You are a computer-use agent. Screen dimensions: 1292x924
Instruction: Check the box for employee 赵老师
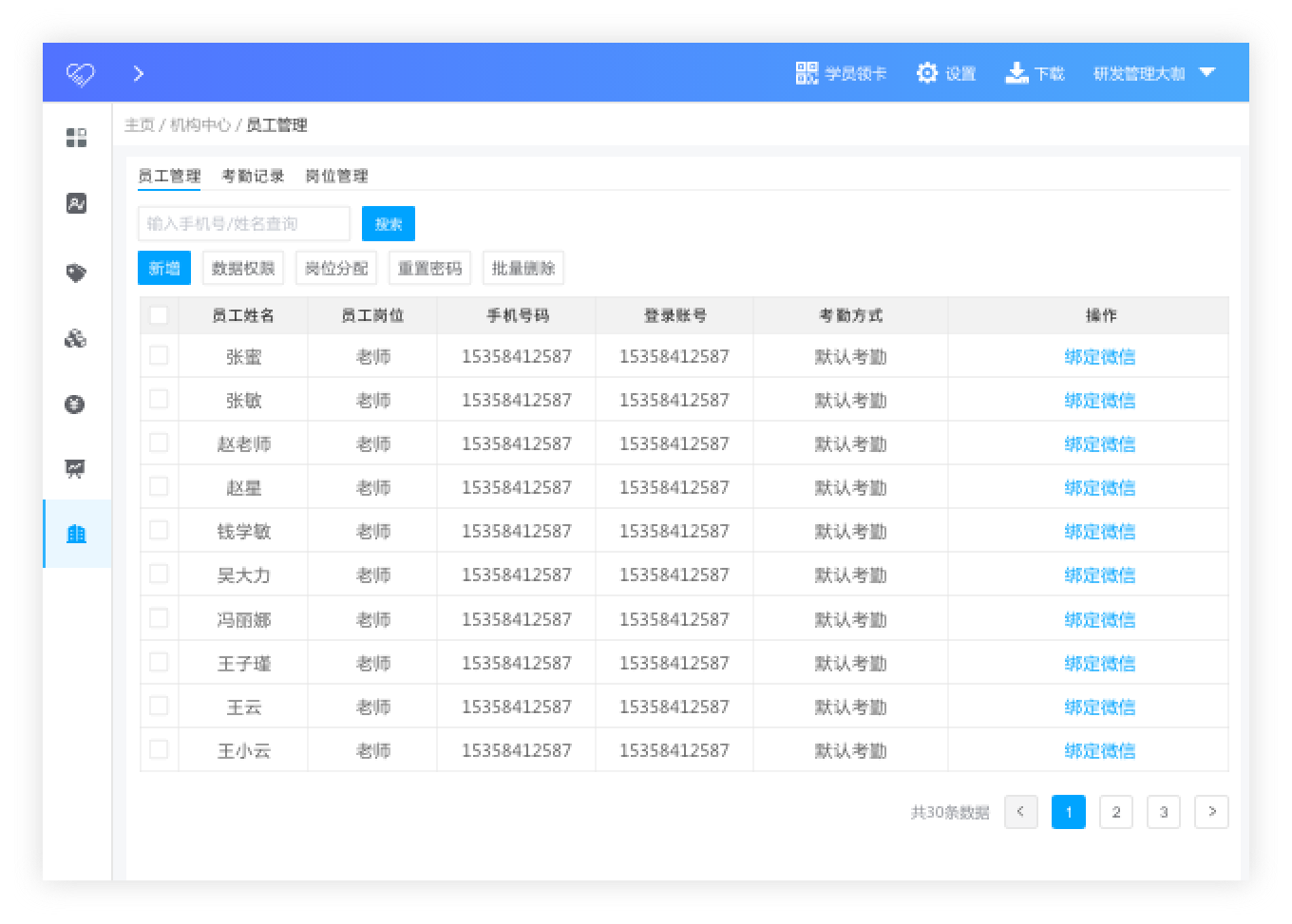pyautogui.click(x=159, y=443)
